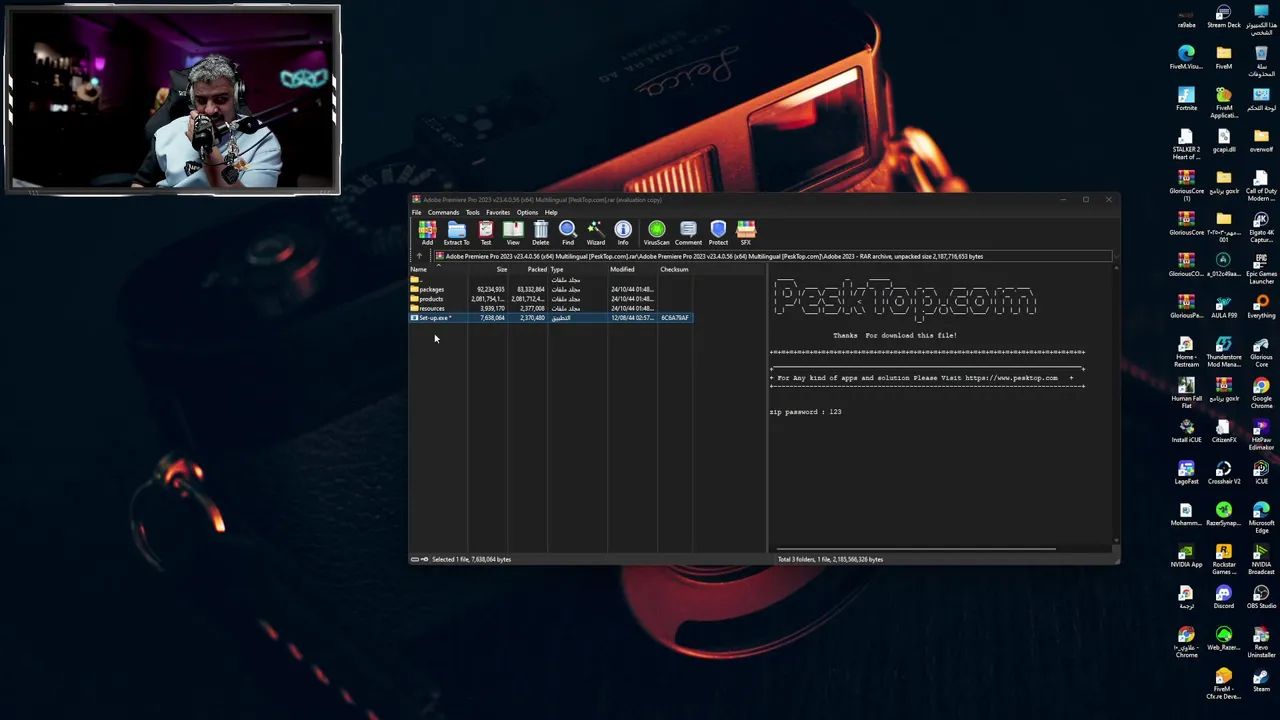Select the Install iCUE desktop icon

tap(1186, 431)
